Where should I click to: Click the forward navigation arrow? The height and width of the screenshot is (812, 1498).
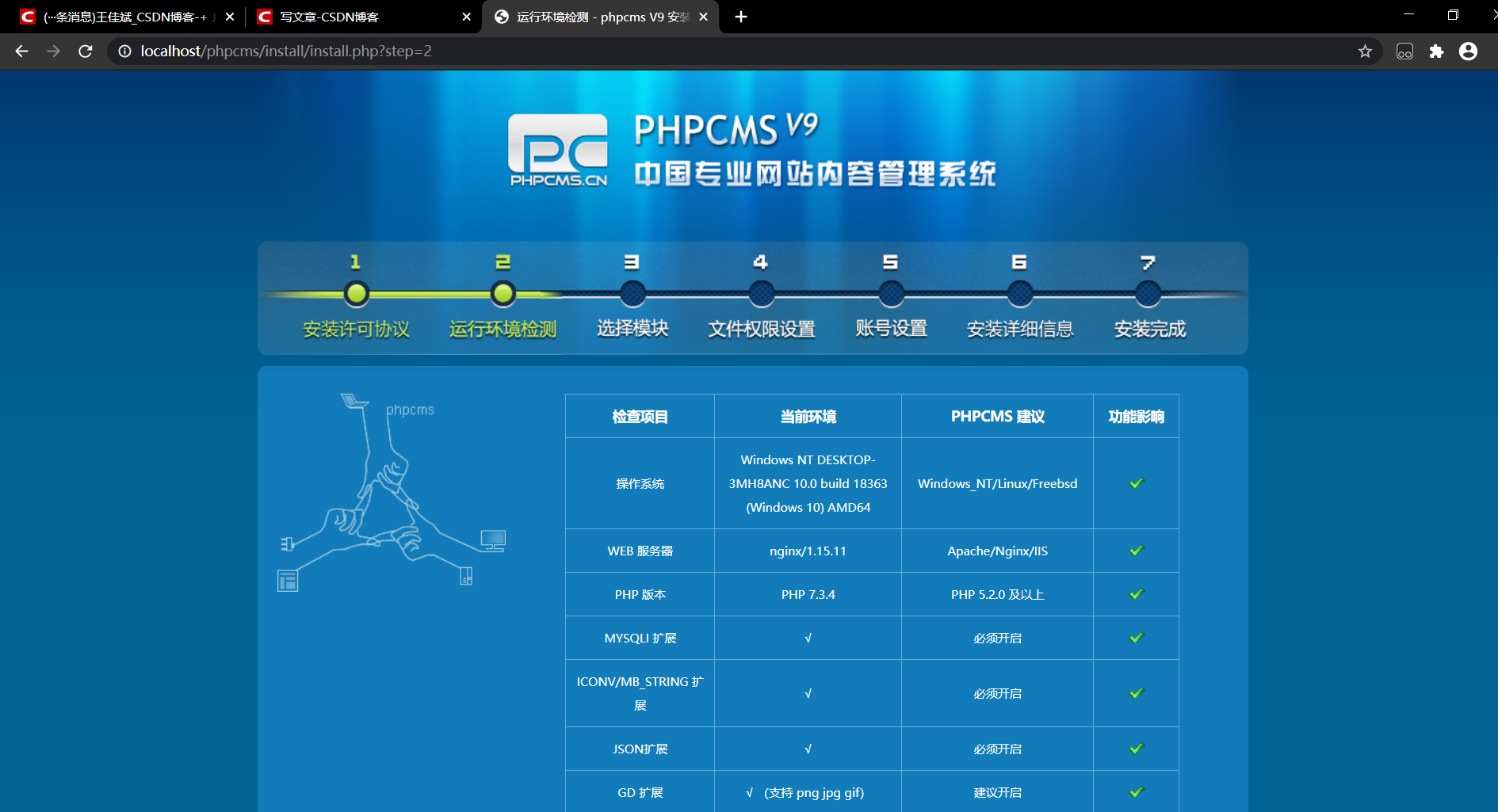pyautogui.click(x=53, y=51)
